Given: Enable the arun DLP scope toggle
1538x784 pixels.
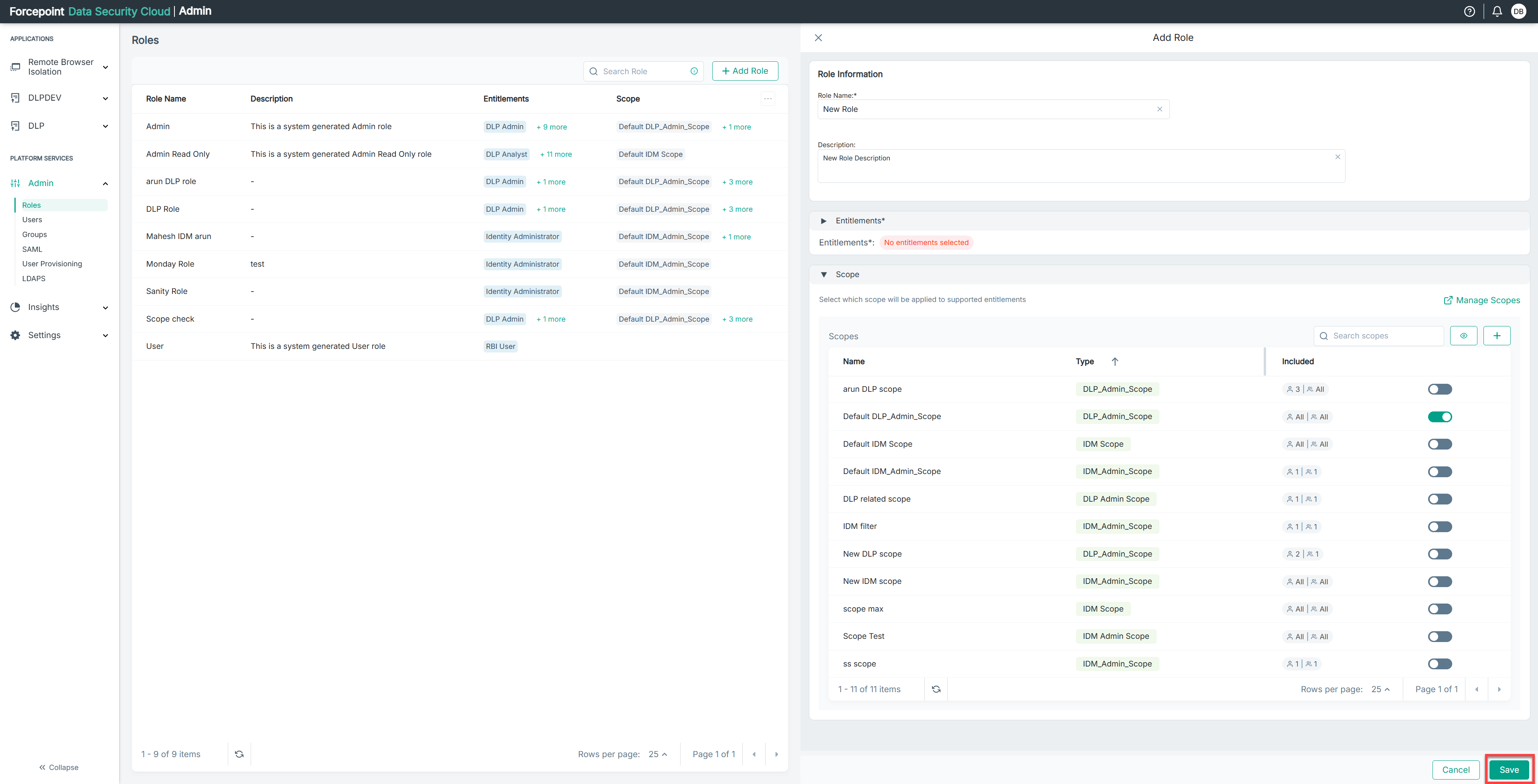Looking at the screenshot, I should [x=1439, y=389].
